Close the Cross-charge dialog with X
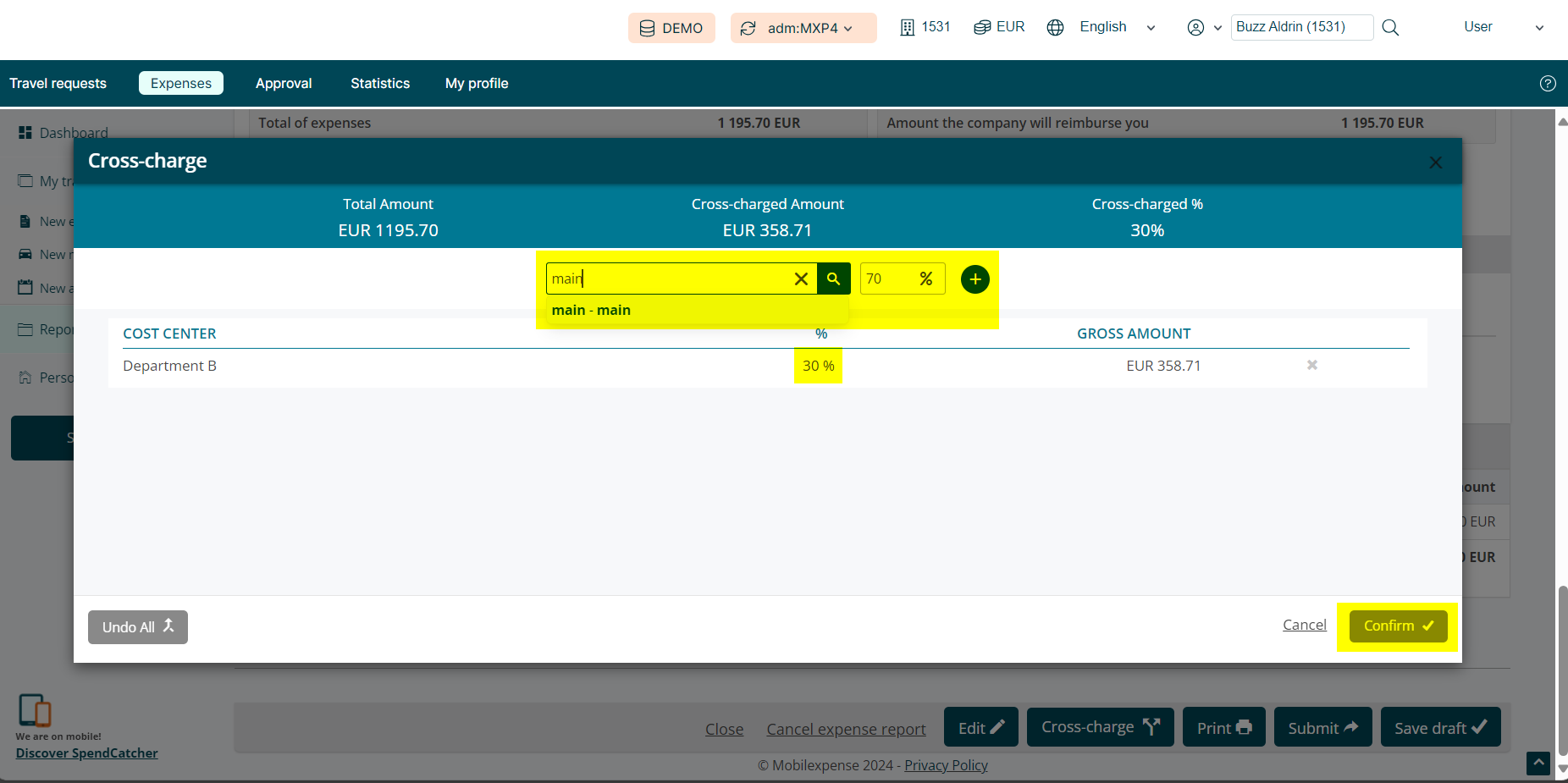The height and width of the screenshot is (783, 1568). 1435,163
